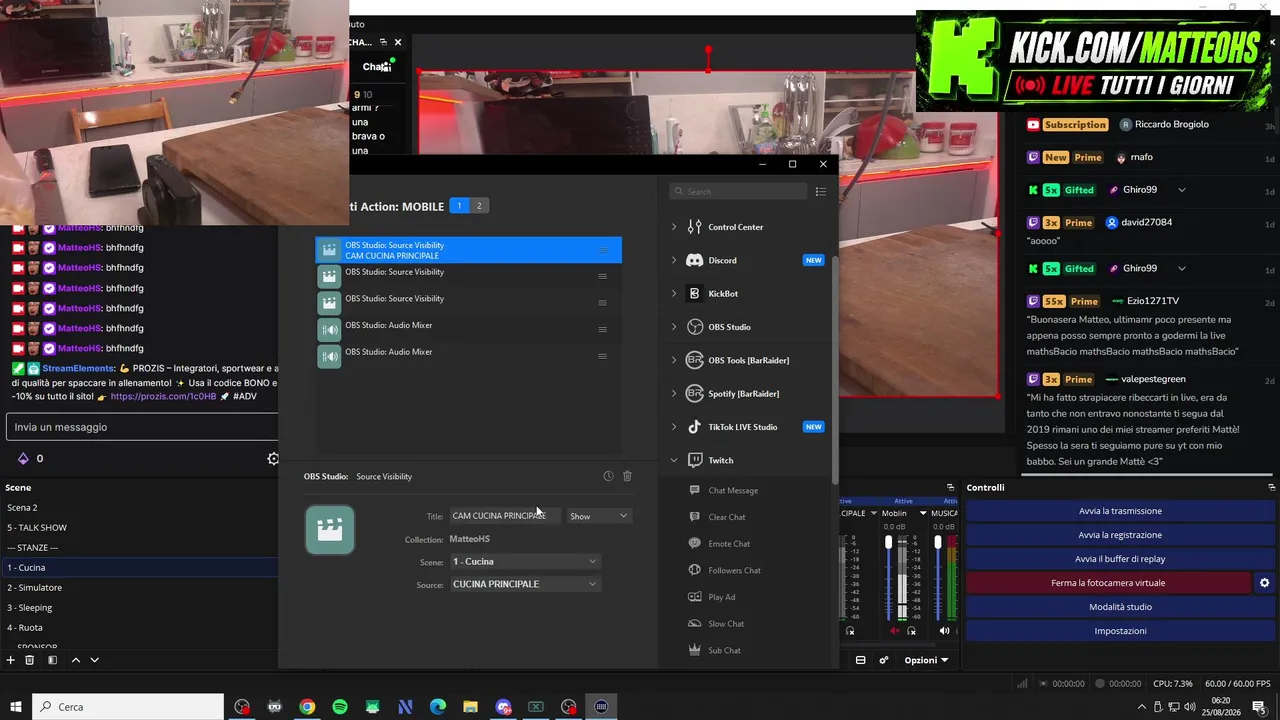Viewport: 1280px width, 720px height.
Task: Expand the Discord category
Action: (674, 260)
